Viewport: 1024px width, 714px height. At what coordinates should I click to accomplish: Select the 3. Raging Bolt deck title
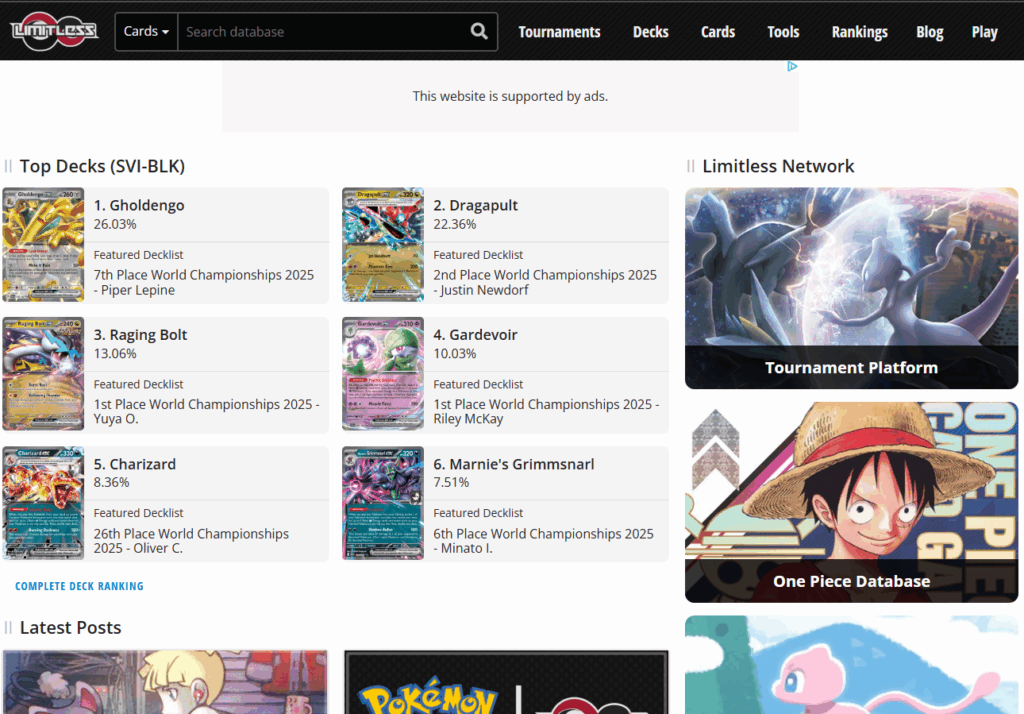pos(140,334)
